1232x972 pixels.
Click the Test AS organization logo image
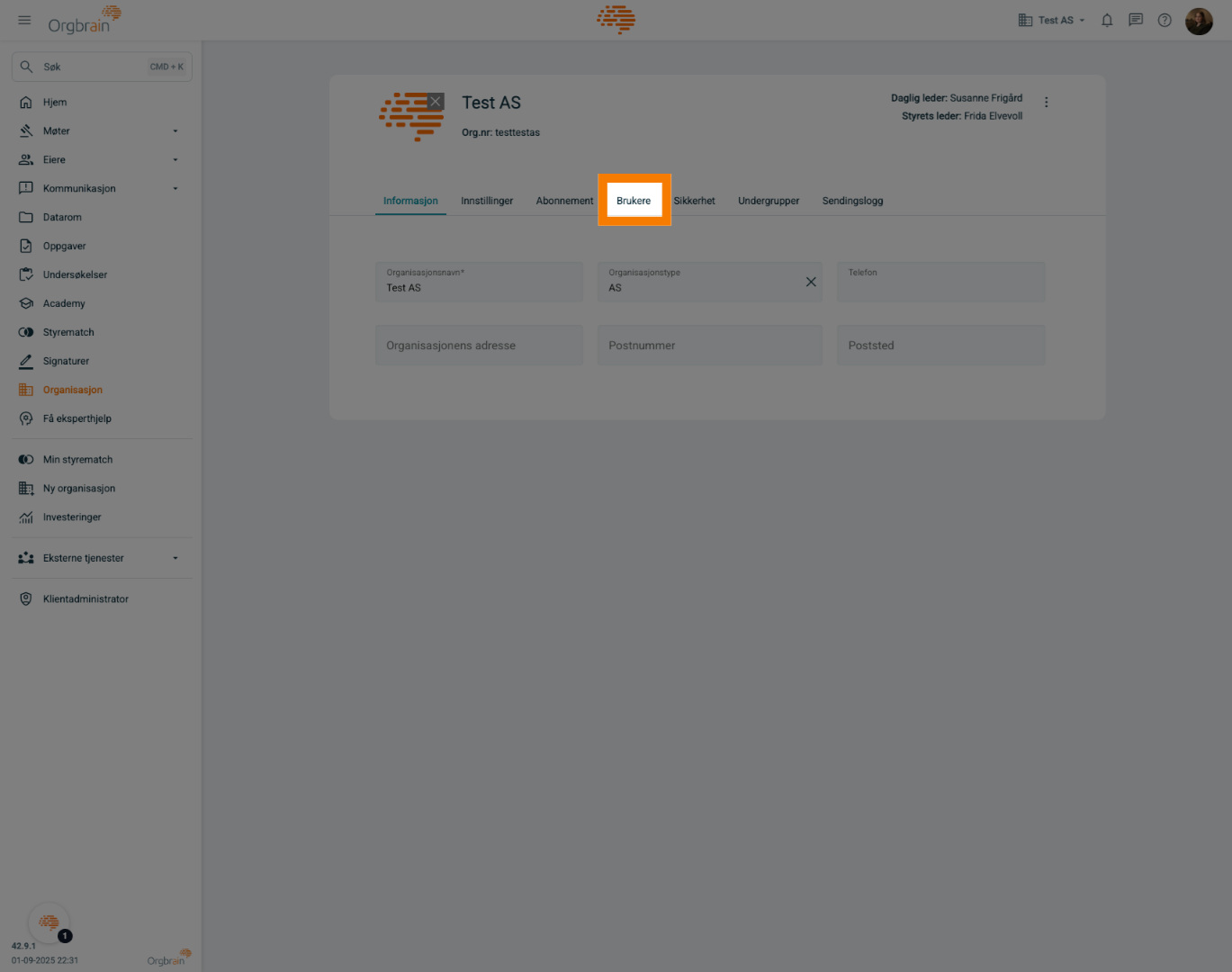411,117
